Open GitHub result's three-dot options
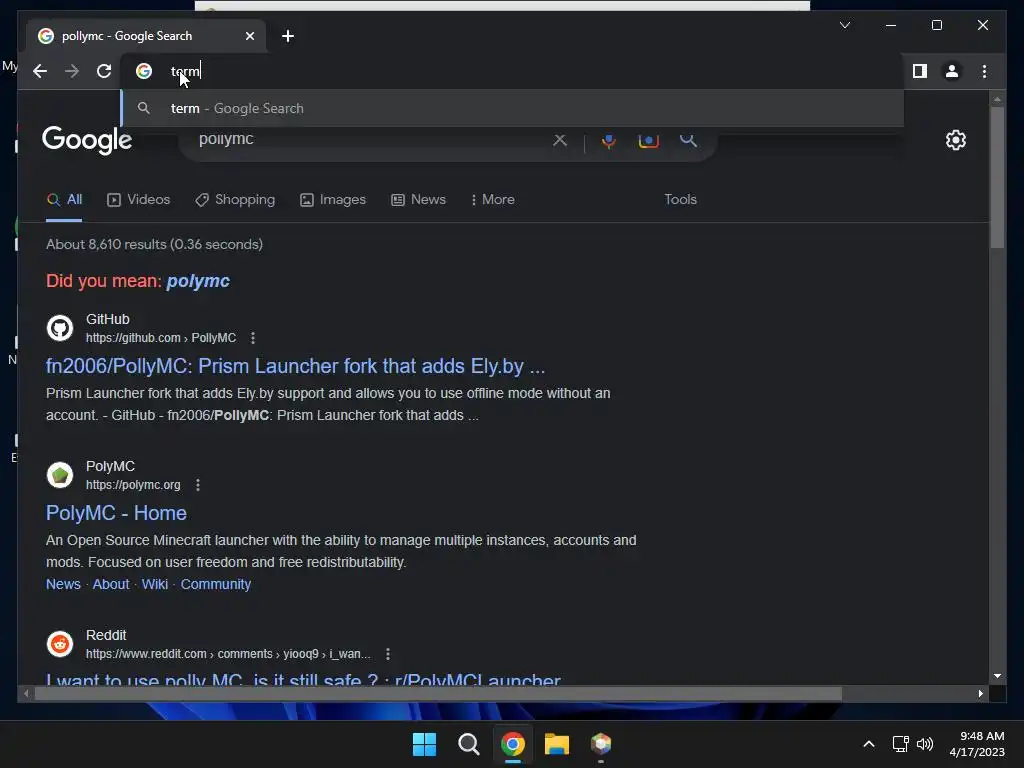Viewport: 1024px width, 768px height. (x=253, y=338)
